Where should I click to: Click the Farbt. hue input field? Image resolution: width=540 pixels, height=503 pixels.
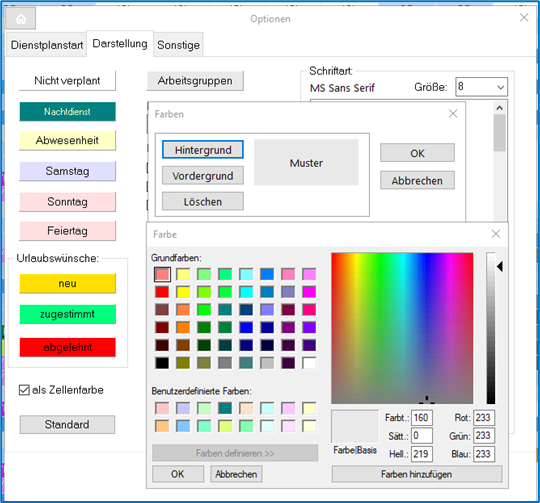click(x=422, y=418)
